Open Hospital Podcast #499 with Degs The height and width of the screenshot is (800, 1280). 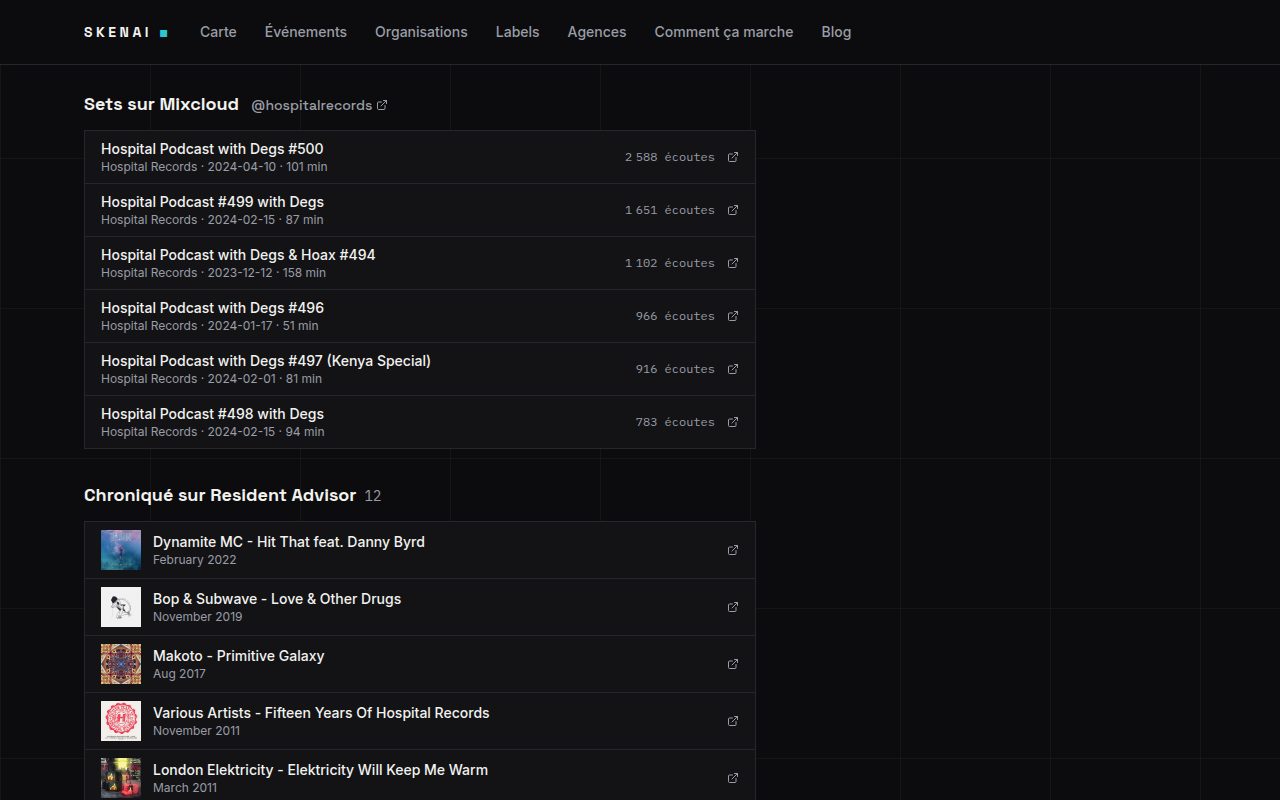(420, 210)
